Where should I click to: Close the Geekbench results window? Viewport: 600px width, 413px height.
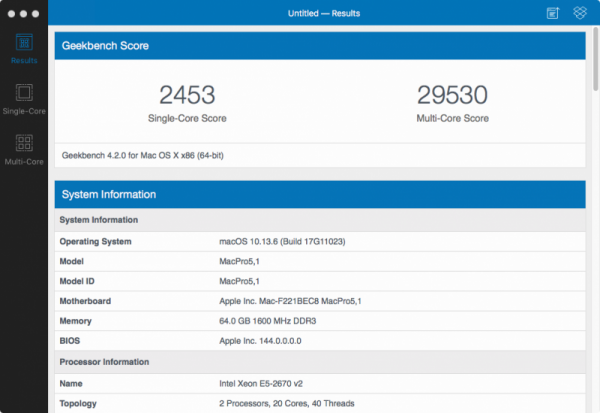pyautogui.click(x=9, y=15)
